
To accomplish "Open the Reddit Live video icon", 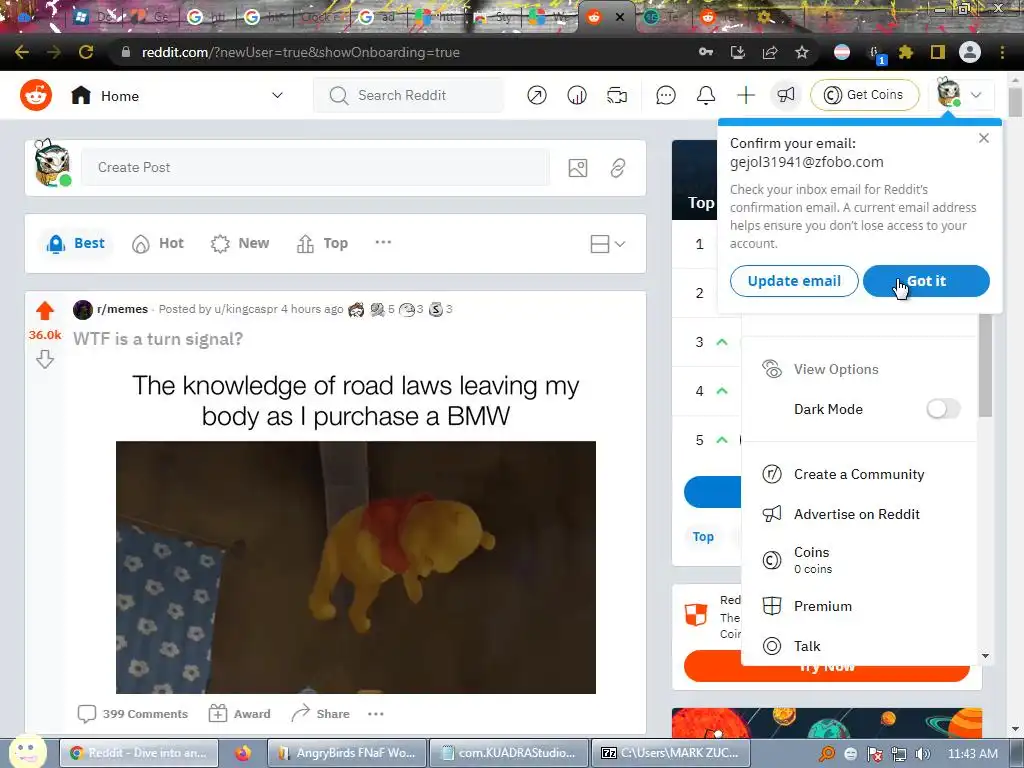I will 616,95.
